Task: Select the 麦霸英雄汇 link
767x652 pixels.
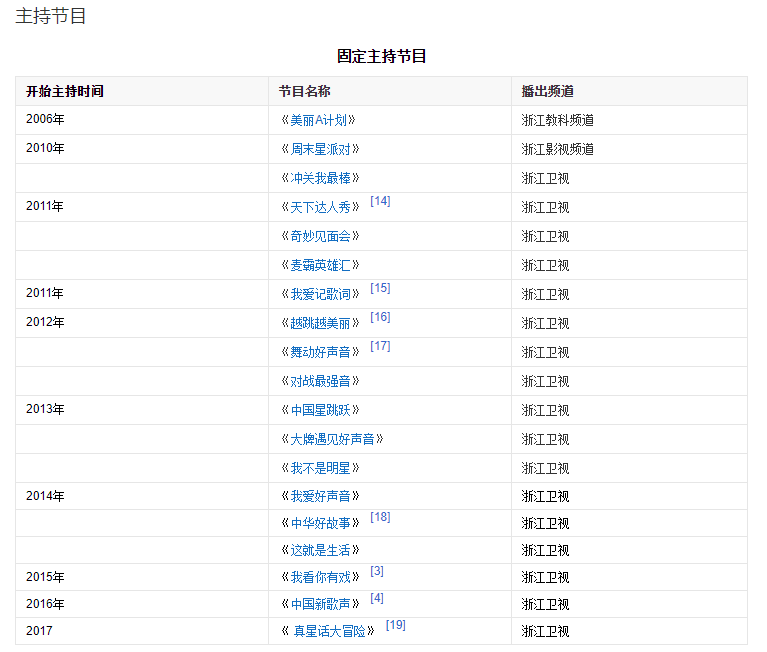Action: [320, 265]
